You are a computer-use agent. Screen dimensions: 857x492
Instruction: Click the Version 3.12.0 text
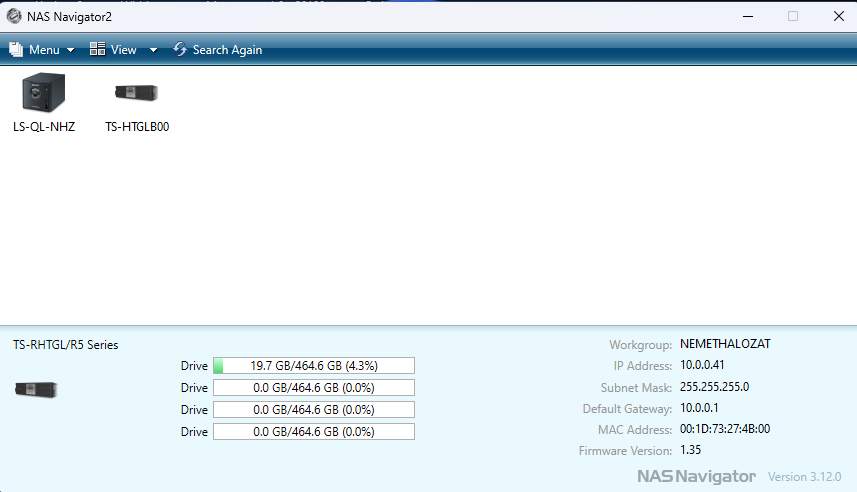pos(805,477)
